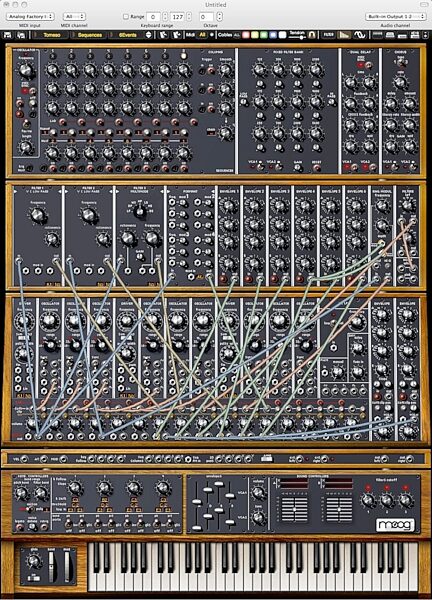432x600 pixels.
Task: Select the yellow cable color swatch
Action: click(x=255, y=35)
